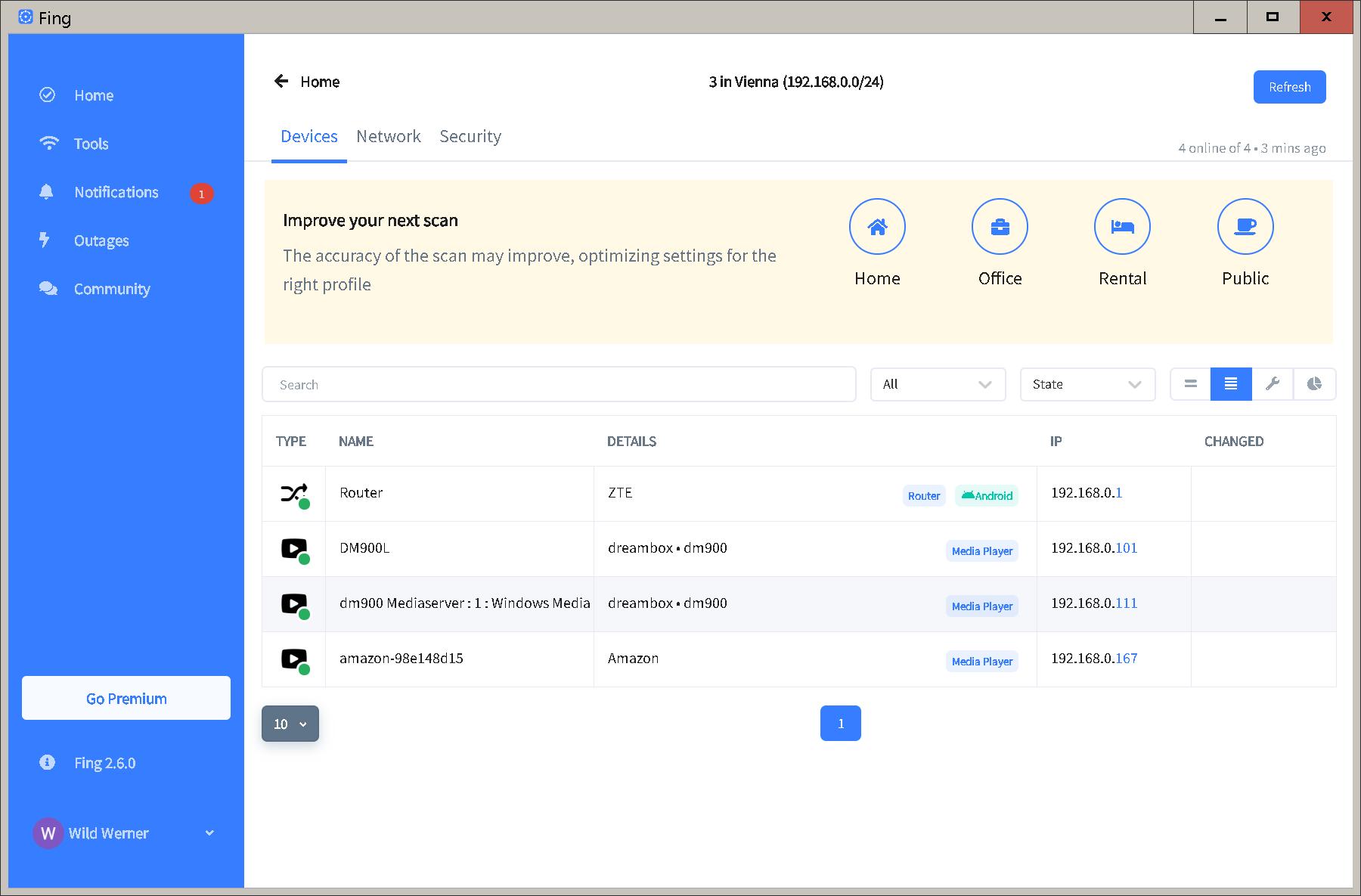The image size is (1361, 896).
Task: Open Notifications in the sidebar
Action: tap(116, 192)
